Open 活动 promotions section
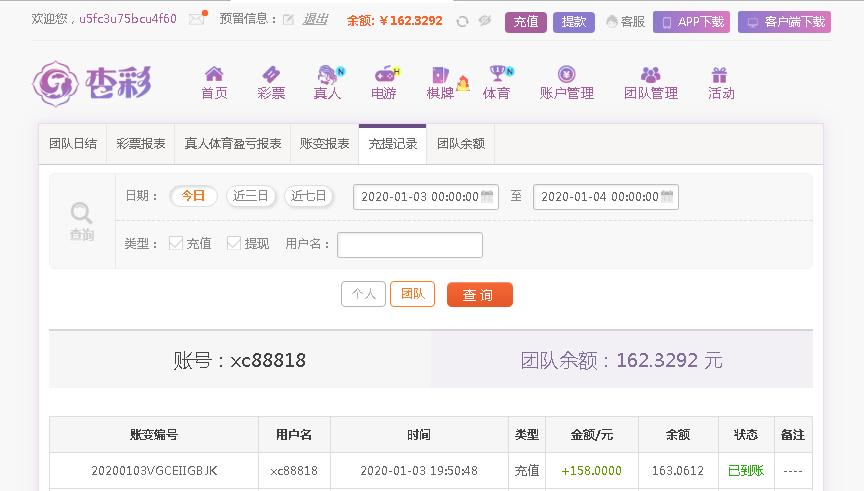This screenshot has width=864, height=491. (721, 83)
